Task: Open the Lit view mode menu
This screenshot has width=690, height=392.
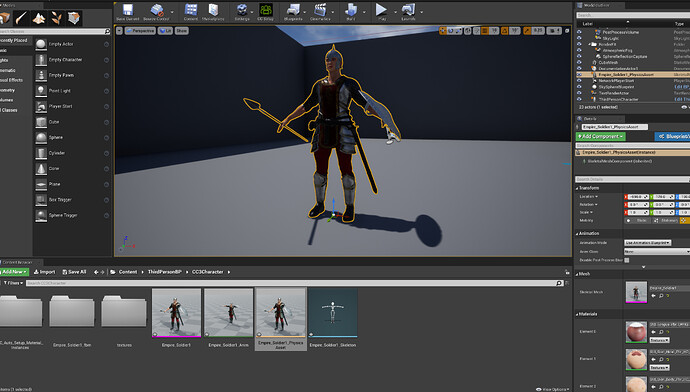Action: pos(165,31)
